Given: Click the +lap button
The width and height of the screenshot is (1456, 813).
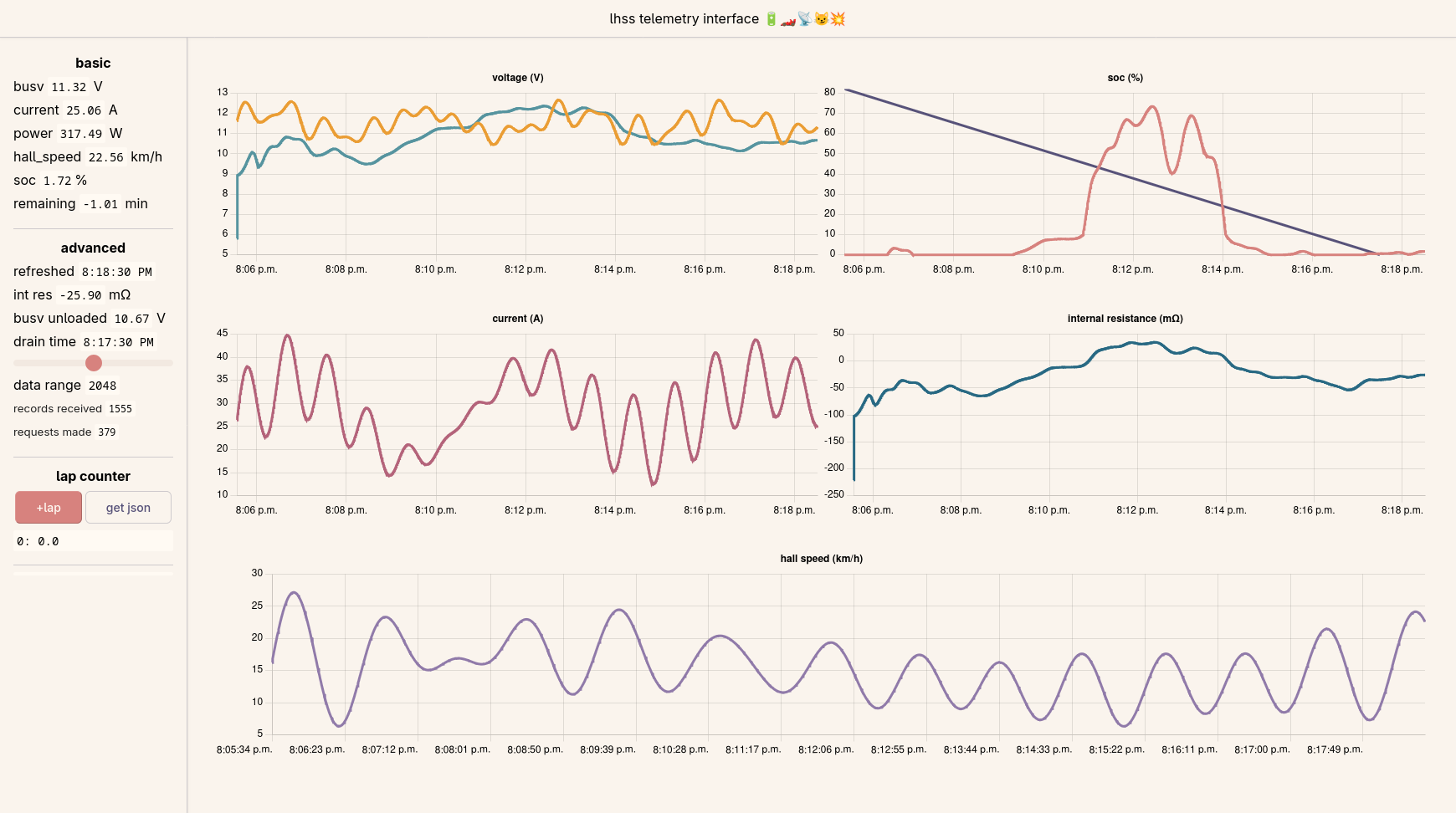Looking at the screenshot, I should [49, 508].
